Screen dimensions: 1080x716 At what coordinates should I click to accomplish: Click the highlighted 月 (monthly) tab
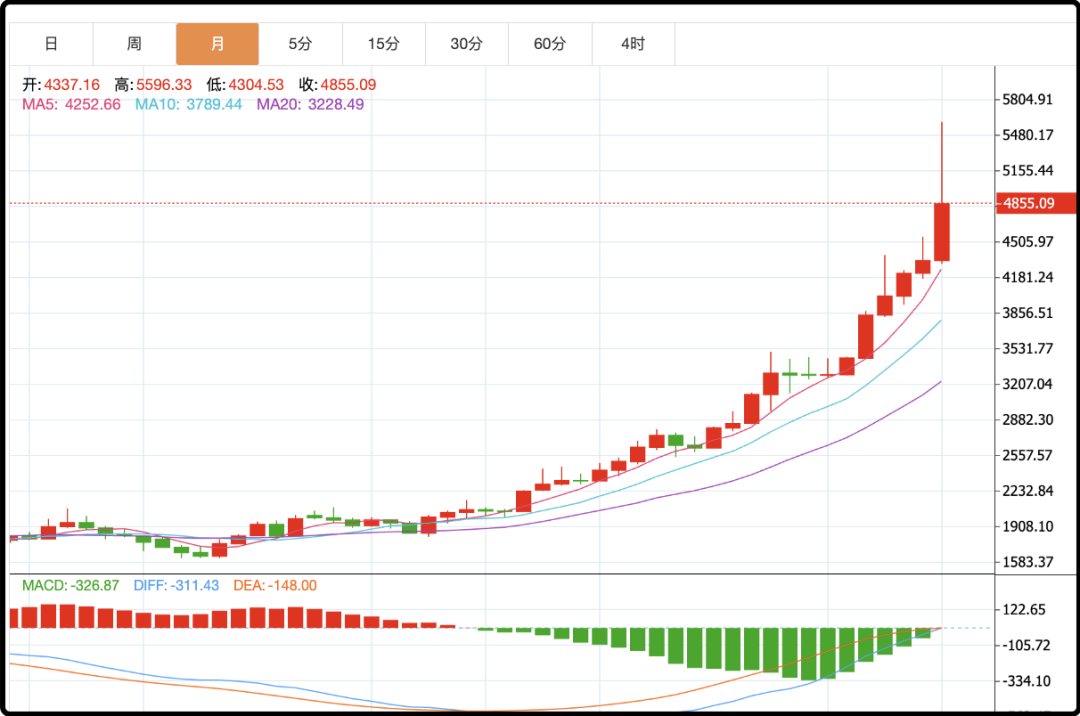click(217, 44)
